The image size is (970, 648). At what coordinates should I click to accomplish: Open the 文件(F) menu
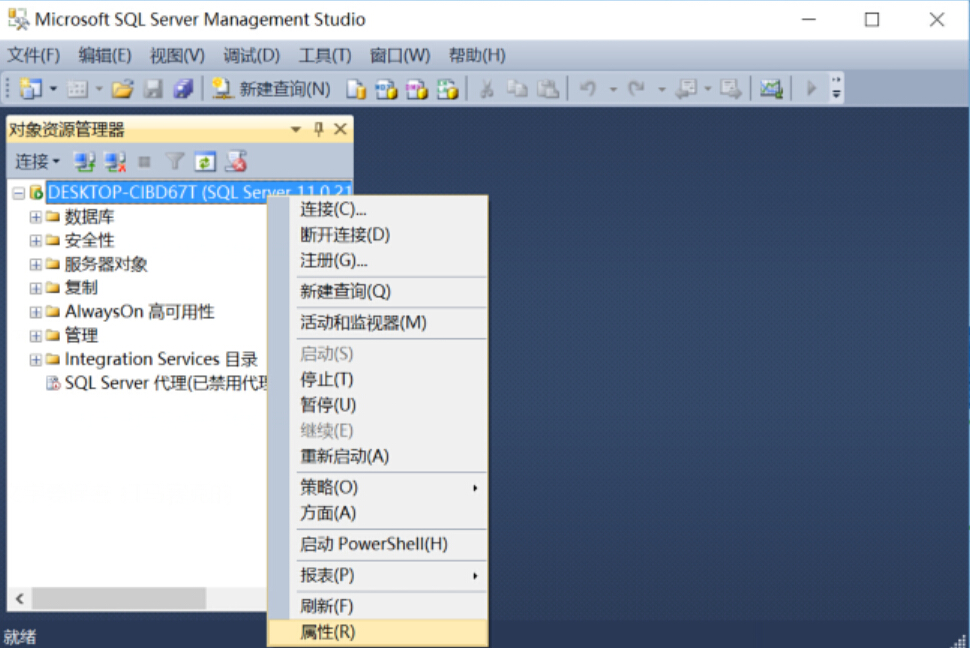click(x=33, y=56)
